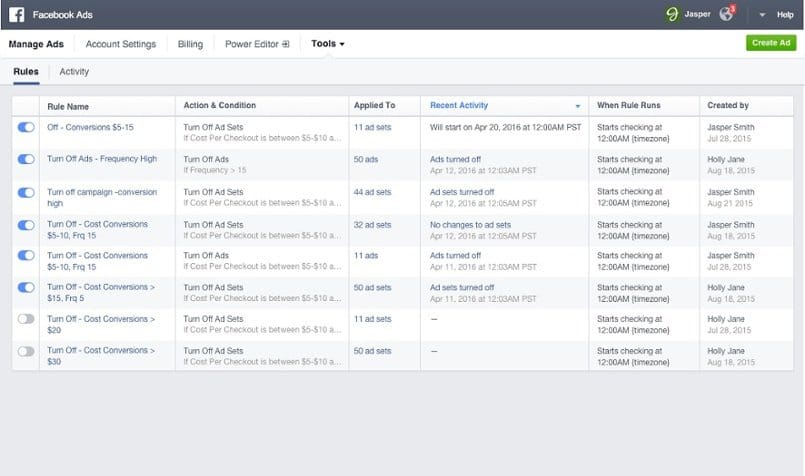Switch to the Activity tab
Viewport: 805px width, 476px height.
pyautogui.click(x=74, y=72)
